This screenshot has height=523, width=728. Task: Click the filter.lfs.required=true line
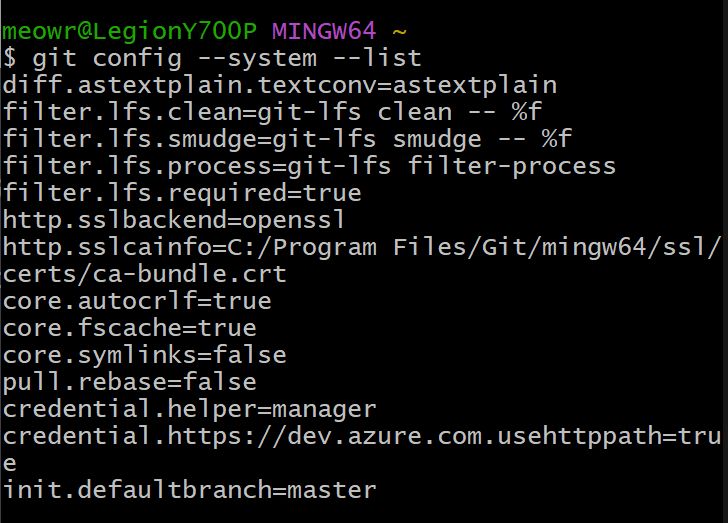(x=182, y=193)
